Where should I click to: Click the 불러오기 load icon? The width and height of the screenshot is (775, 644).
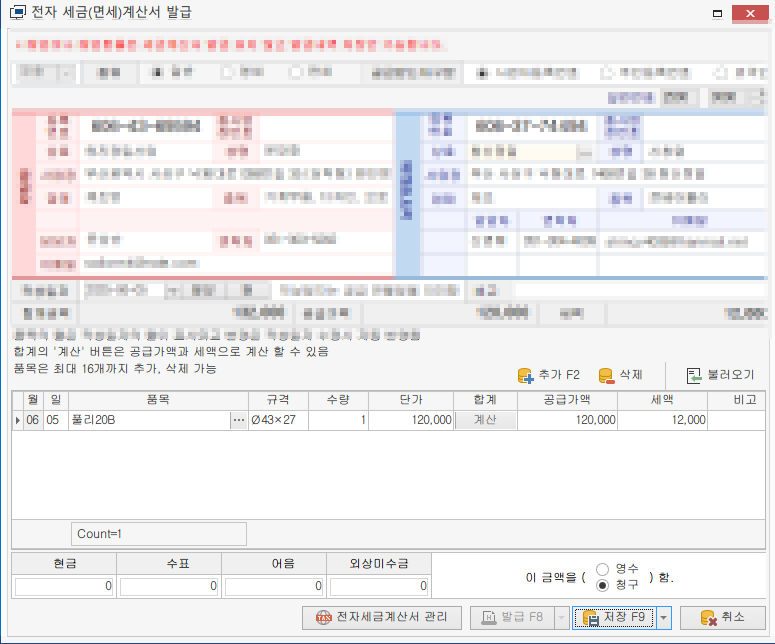tap(694, 376)
